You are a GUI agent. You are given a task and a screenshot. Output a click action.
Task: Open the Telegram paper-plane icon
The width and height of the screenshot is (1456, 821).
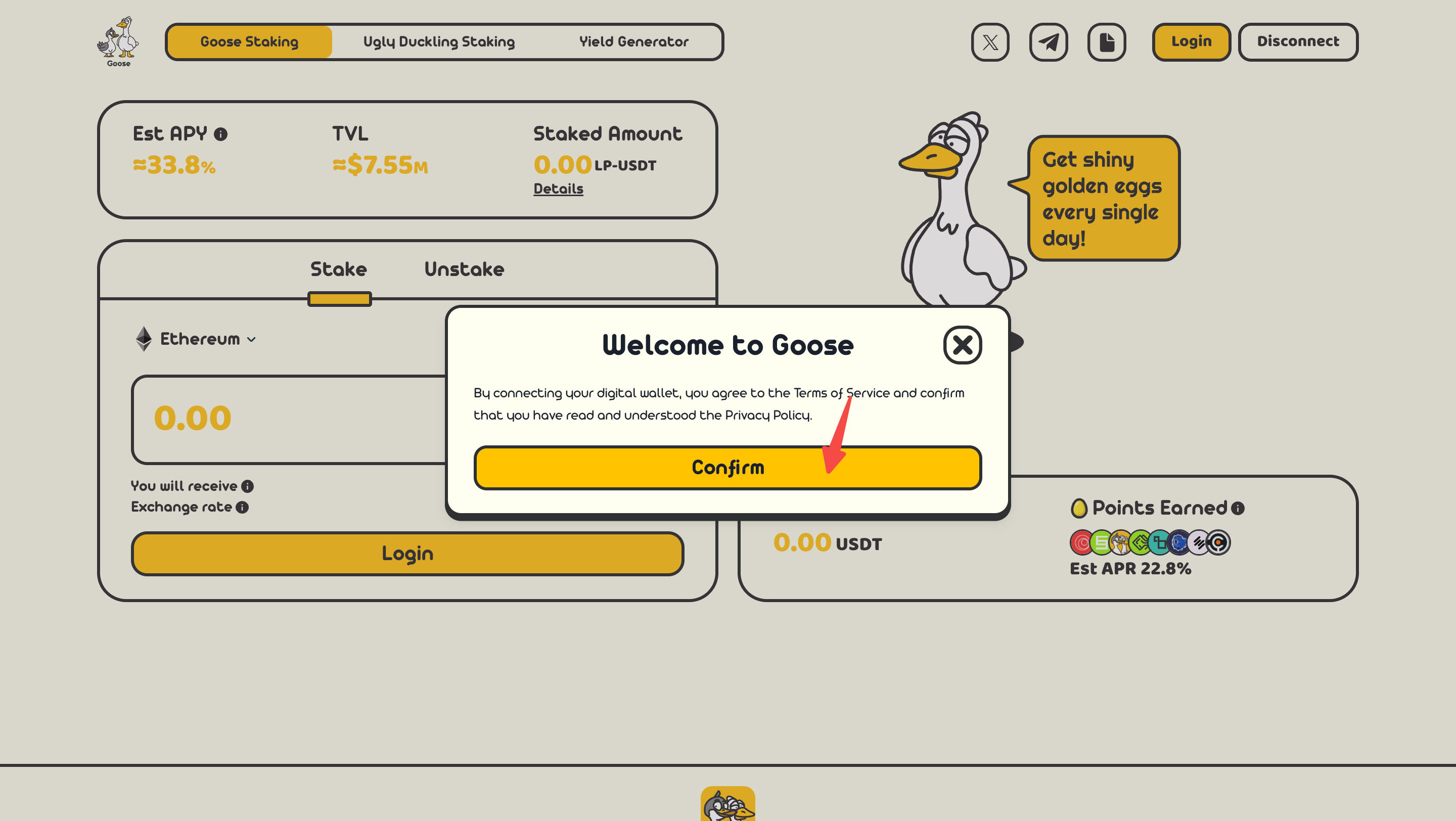coord(1048,42)
